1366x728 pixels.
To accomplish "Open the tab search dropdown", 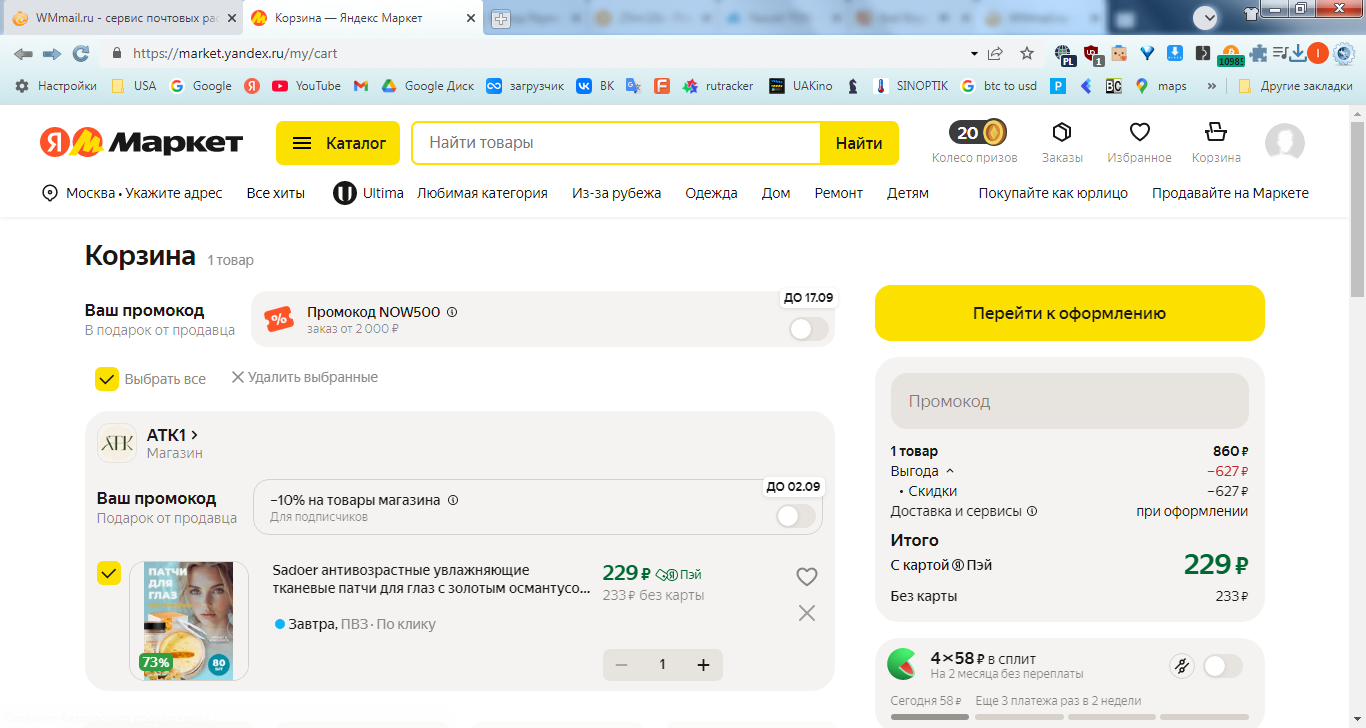I will (x=1205, y=17).
